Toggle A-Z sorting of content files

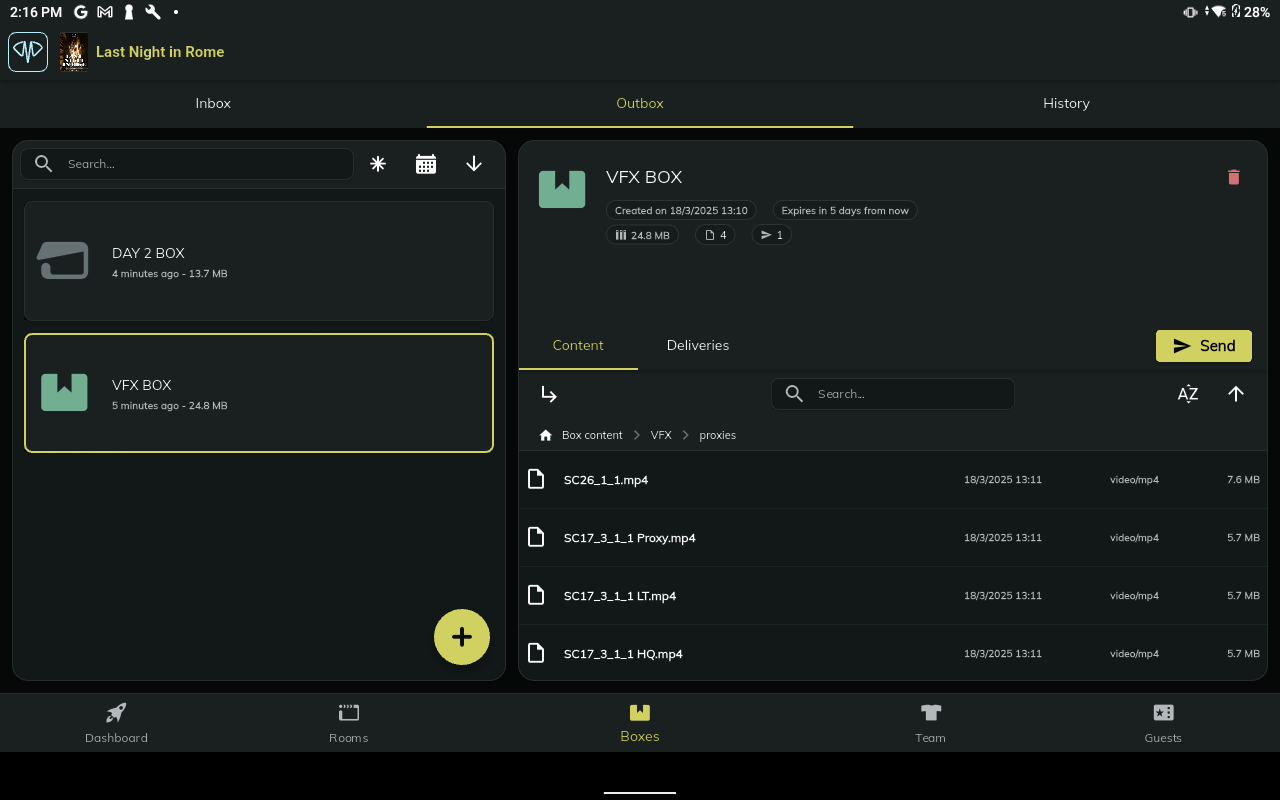[x=1187, y=394]
